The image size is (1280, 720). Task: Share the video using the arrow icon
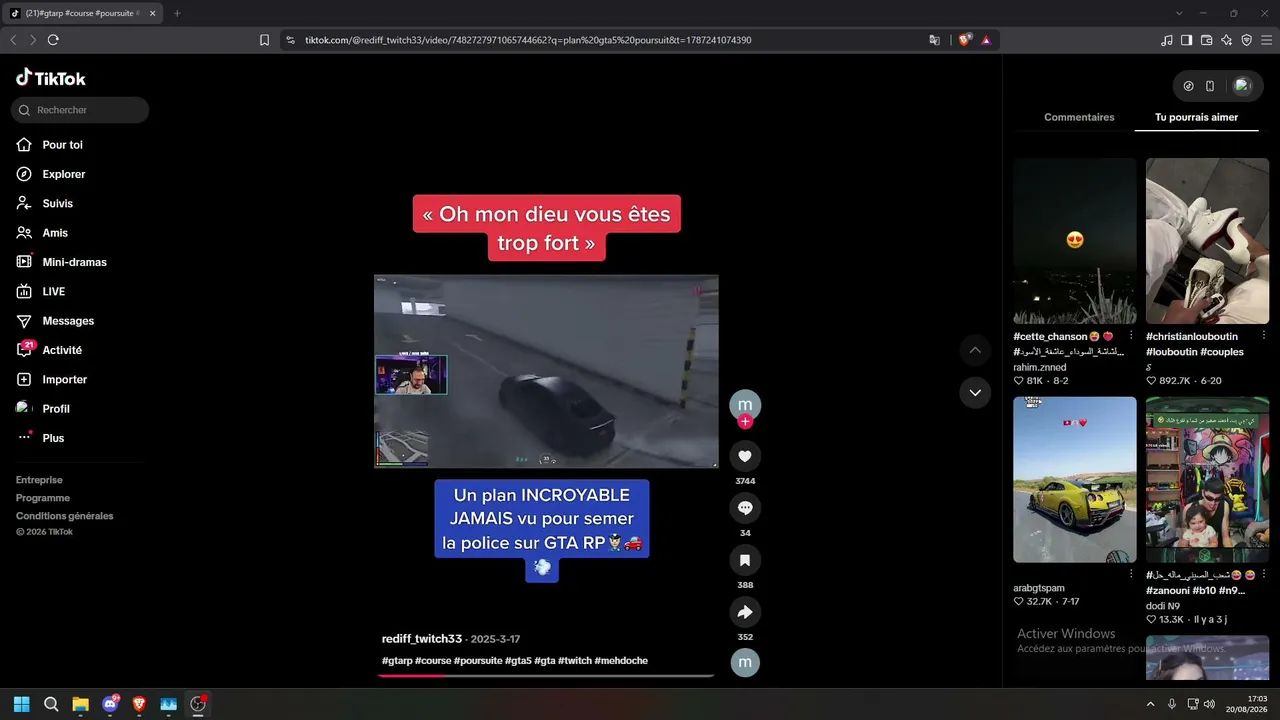745,612
